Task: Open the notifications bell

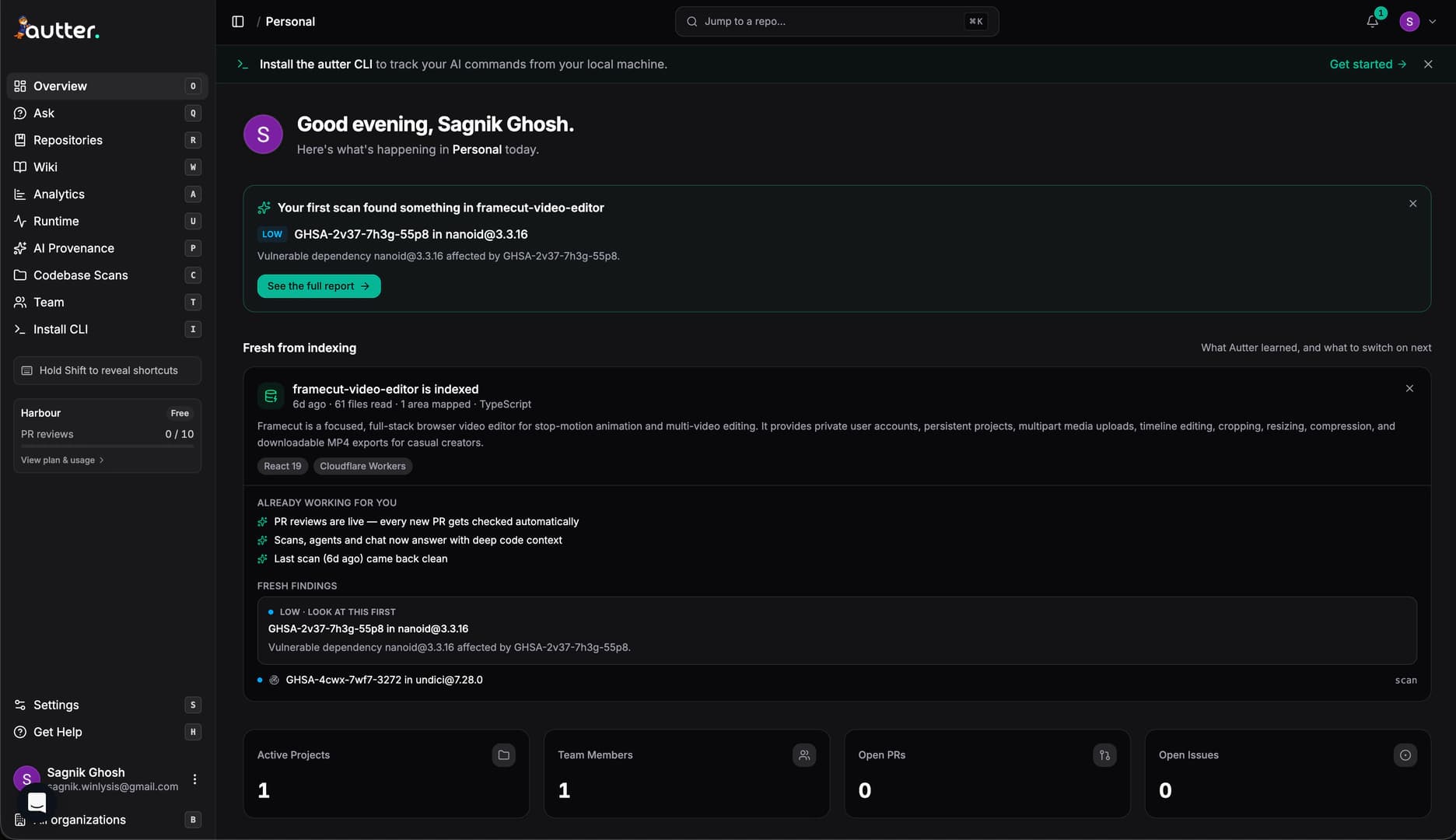Action: point(1373,22)
